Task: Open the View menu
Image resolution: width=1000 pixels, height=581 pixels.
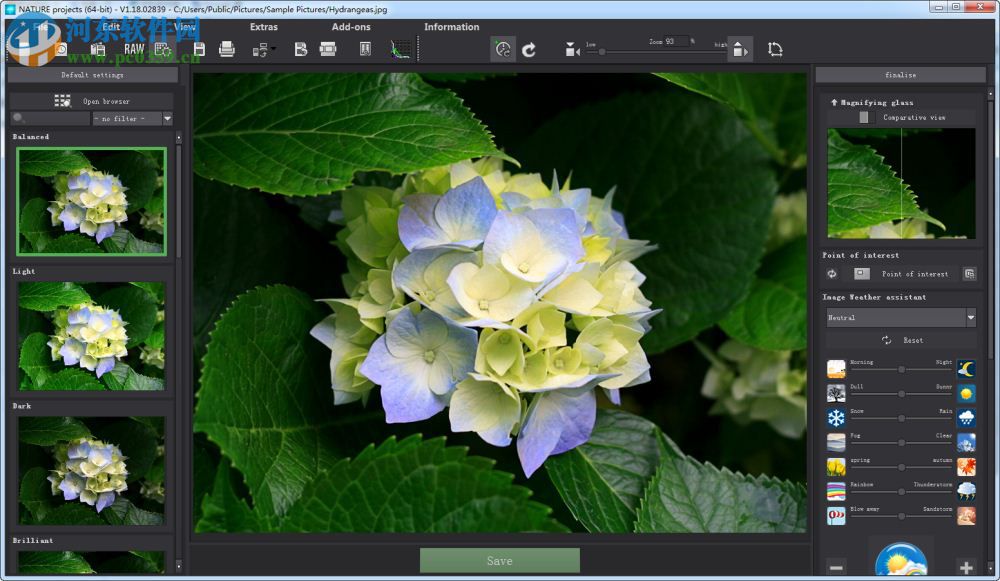Action: (184, 27)
